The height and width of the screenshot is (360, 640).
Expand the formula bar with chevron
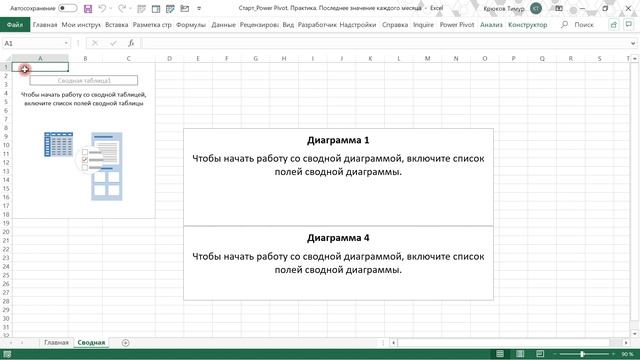click(x=633, y=43)
